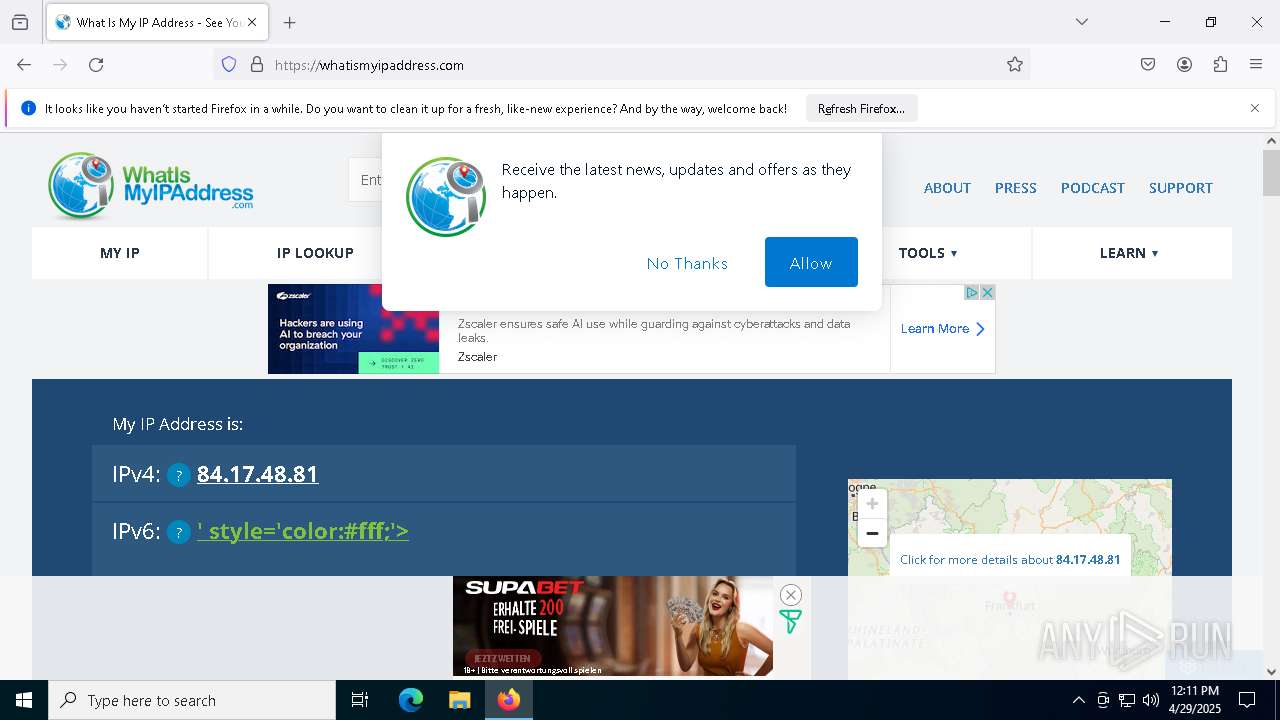The height and width of the screenshot is (720, 1280).
Task: Open the Windows notification center
Action: pos(1247,700)
